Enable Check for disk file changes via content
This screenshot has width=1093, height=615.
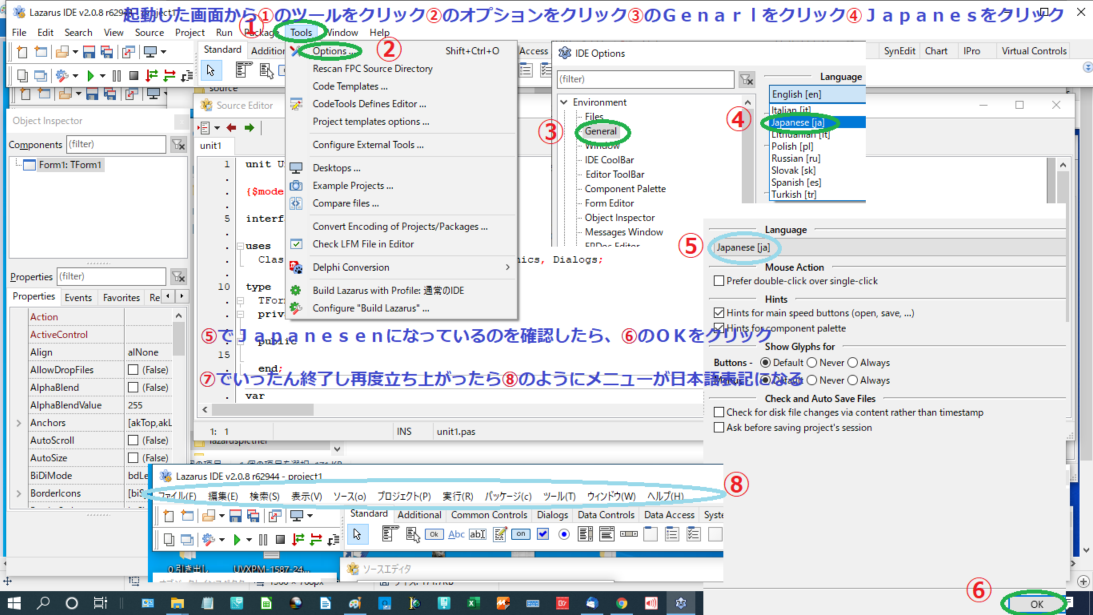coord(719,413)
